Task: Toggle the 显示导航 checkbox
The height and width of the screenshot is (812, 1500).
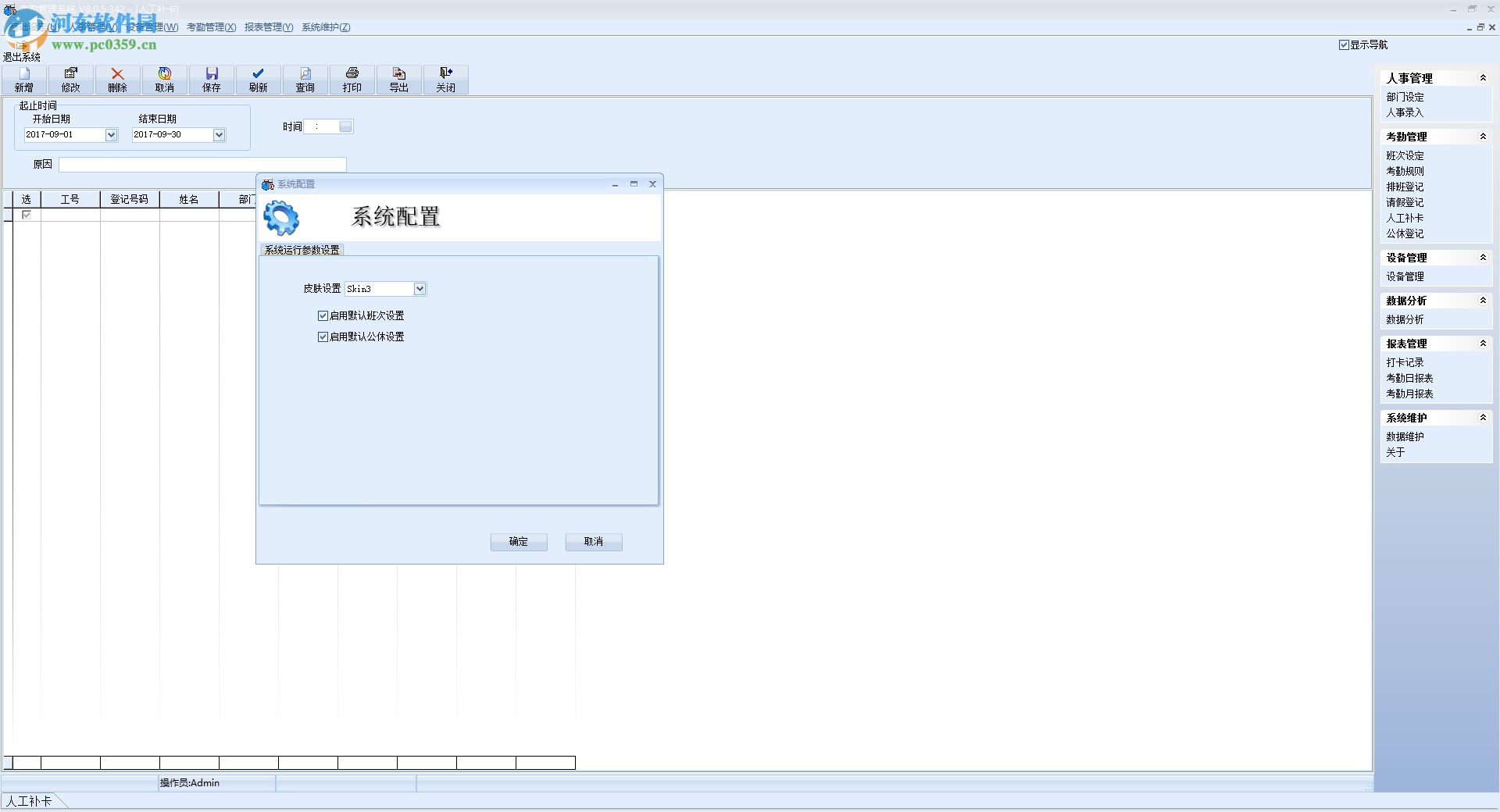Action: point(1343,45)
